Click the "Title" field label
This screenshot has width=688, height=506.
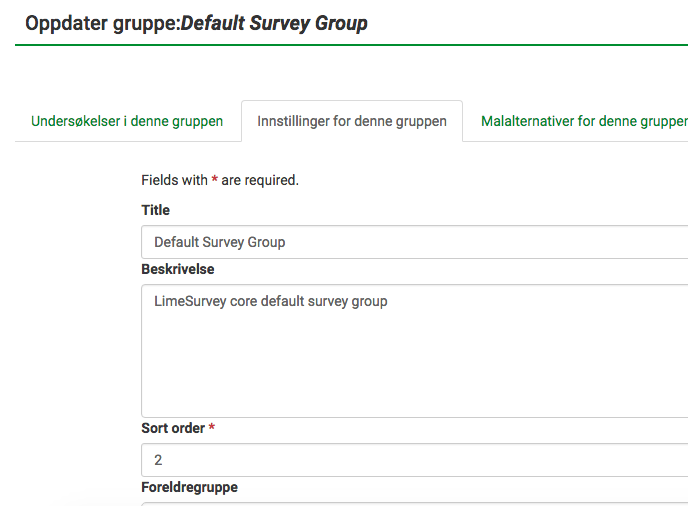(156, 210)
